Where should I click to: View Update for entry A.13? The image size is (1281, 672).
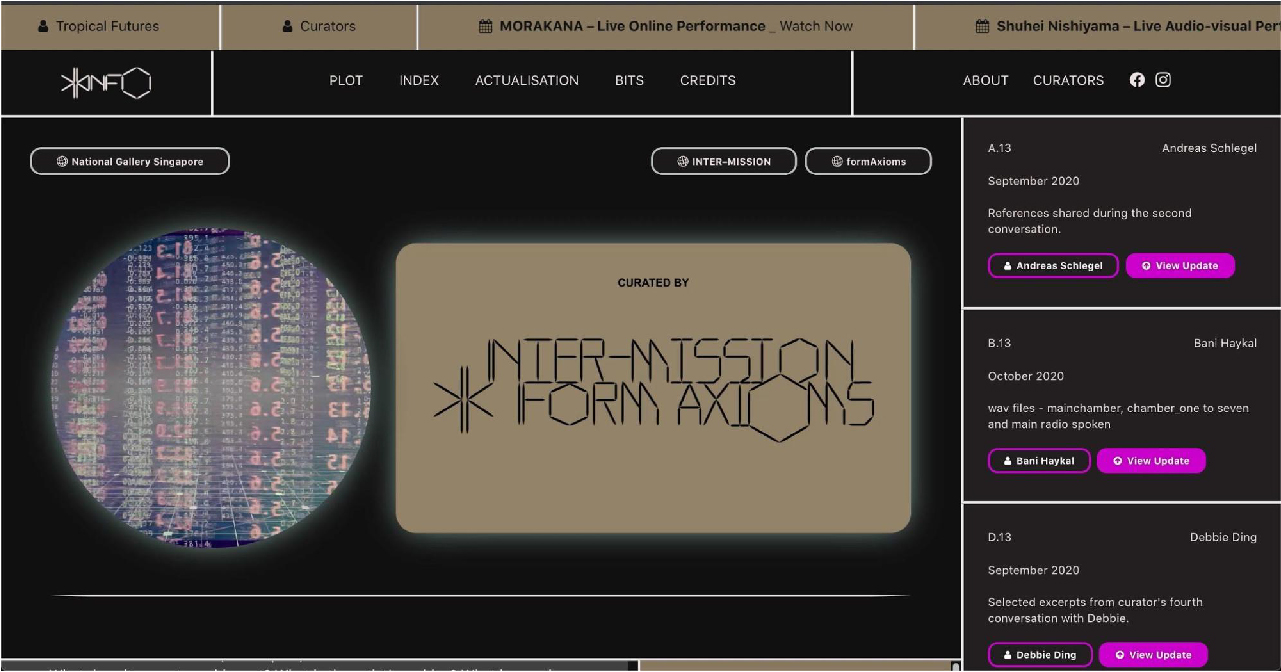1180,266
